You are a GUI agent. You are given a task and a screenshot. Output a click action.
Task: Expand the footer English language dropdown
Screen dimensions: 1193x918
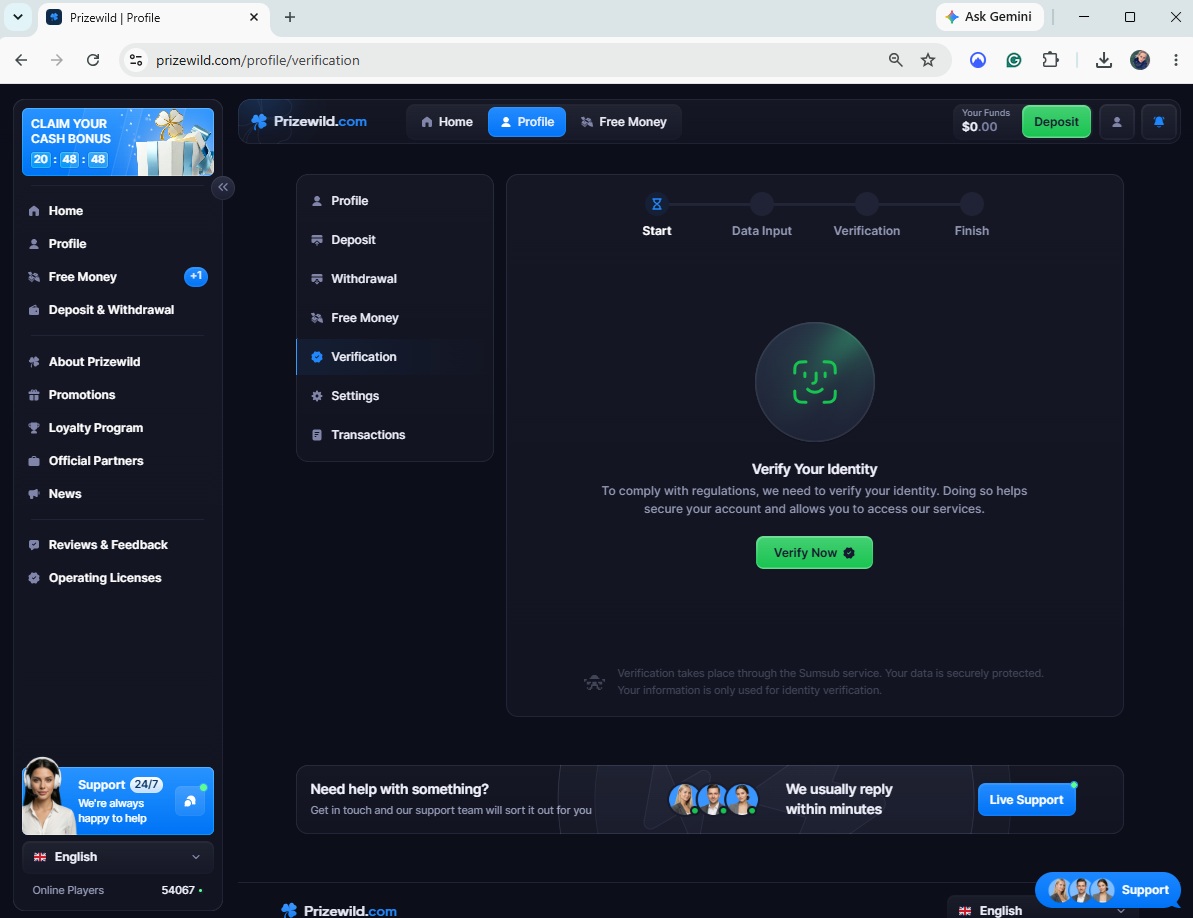pos(1041,910)
